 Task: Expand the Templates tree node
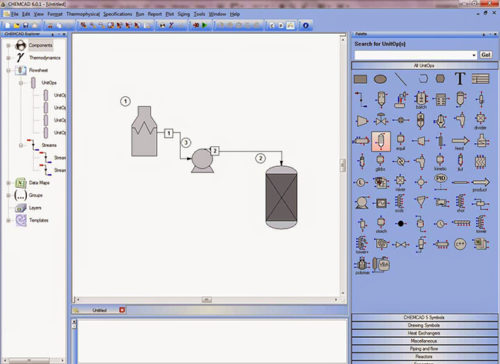[x=8, y=220]
